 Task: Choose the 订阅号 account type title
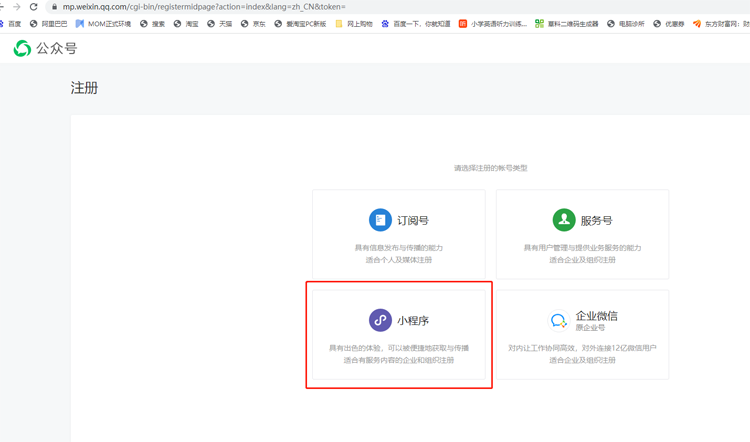point(413,221)
